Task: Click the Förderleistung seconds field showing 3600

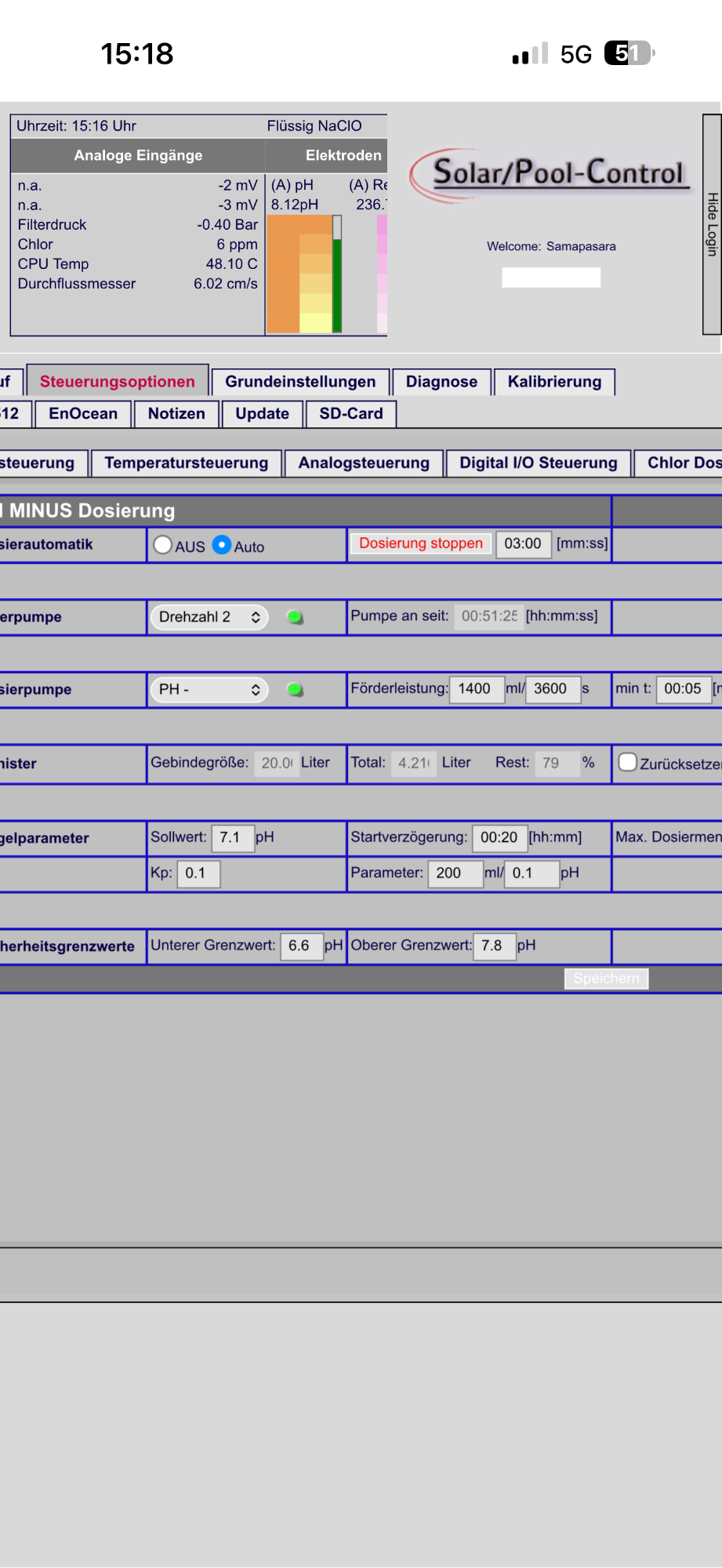Action: (553, 689)
